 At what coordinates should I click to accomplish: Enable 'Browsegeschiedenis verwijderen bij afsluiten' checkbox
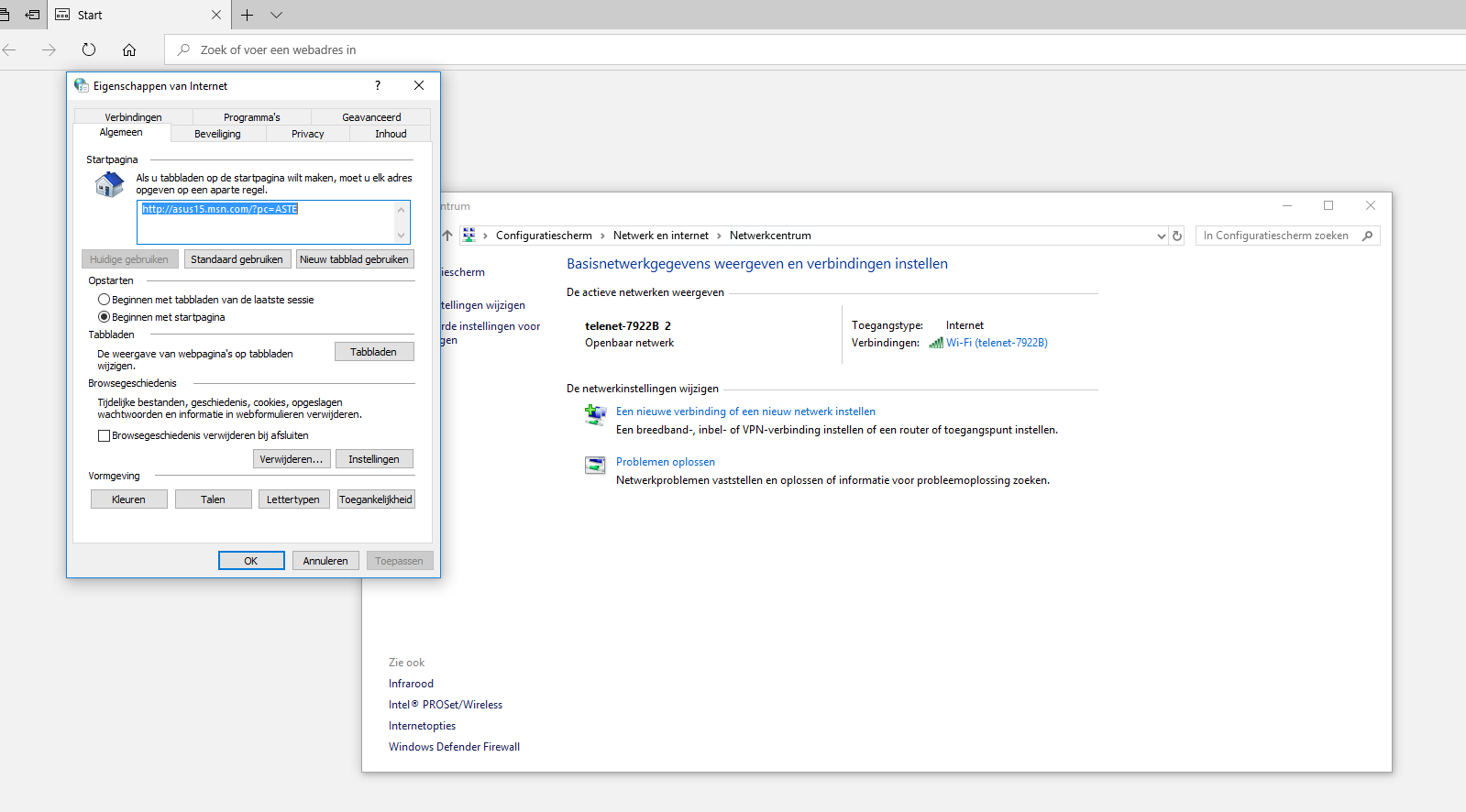(x=104, y=436)
